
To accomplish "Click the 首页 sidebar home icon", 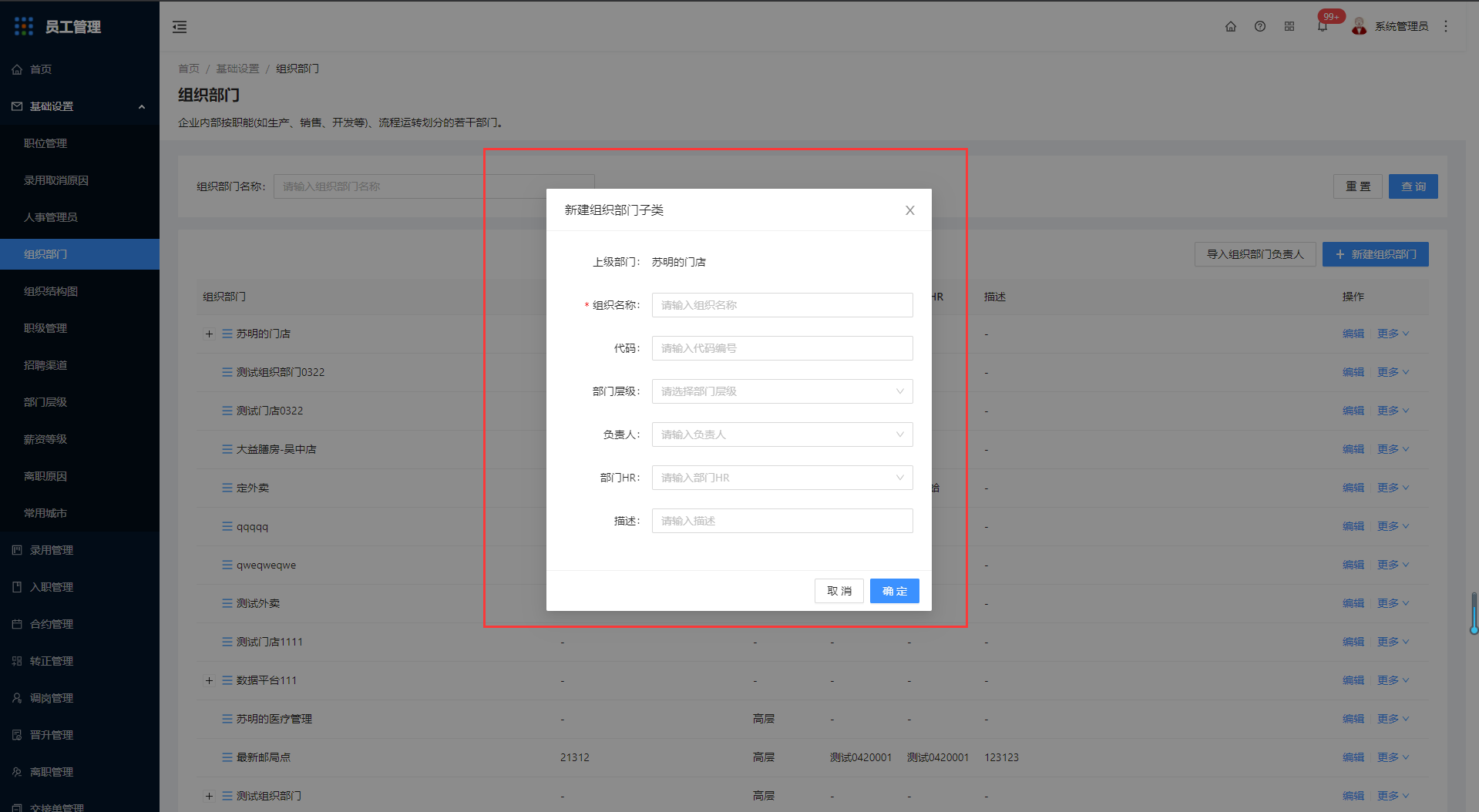I will pyautogui.click(x=17, y=69).
